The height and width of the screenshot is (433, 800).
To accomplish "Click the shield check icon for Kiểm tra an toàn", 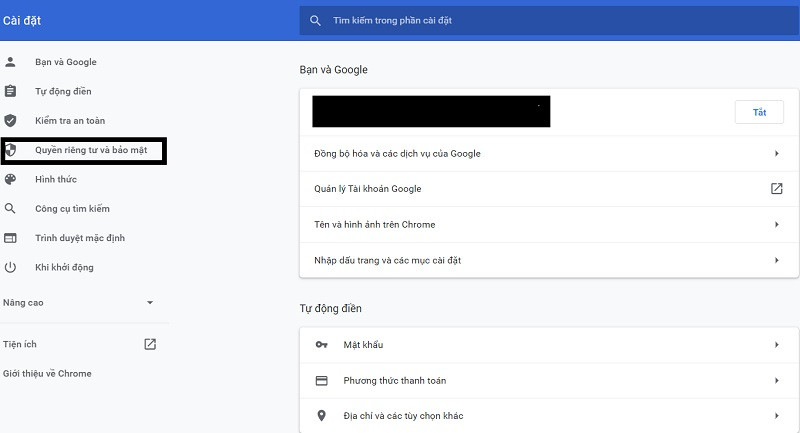I will [x=11, y=121].
